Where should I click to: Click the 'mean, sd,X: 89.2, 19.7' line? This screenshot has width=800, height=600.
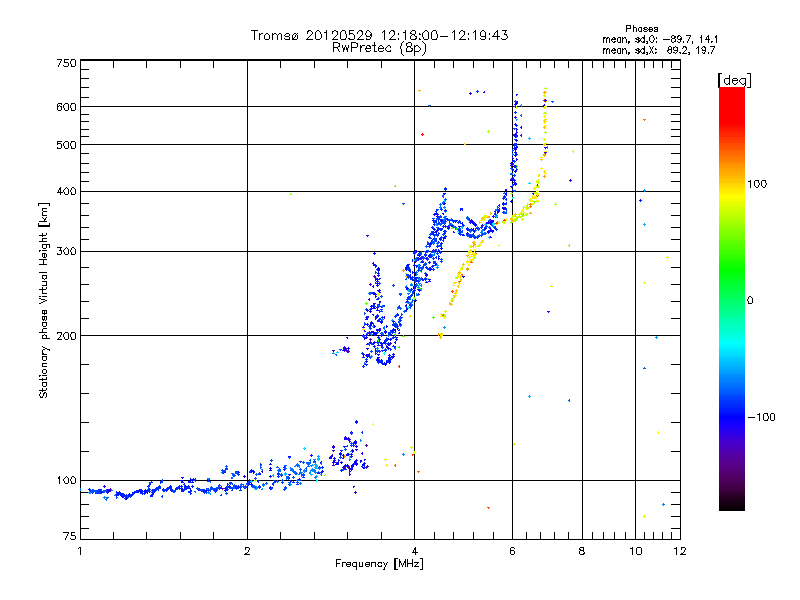[x=659, y=50]
